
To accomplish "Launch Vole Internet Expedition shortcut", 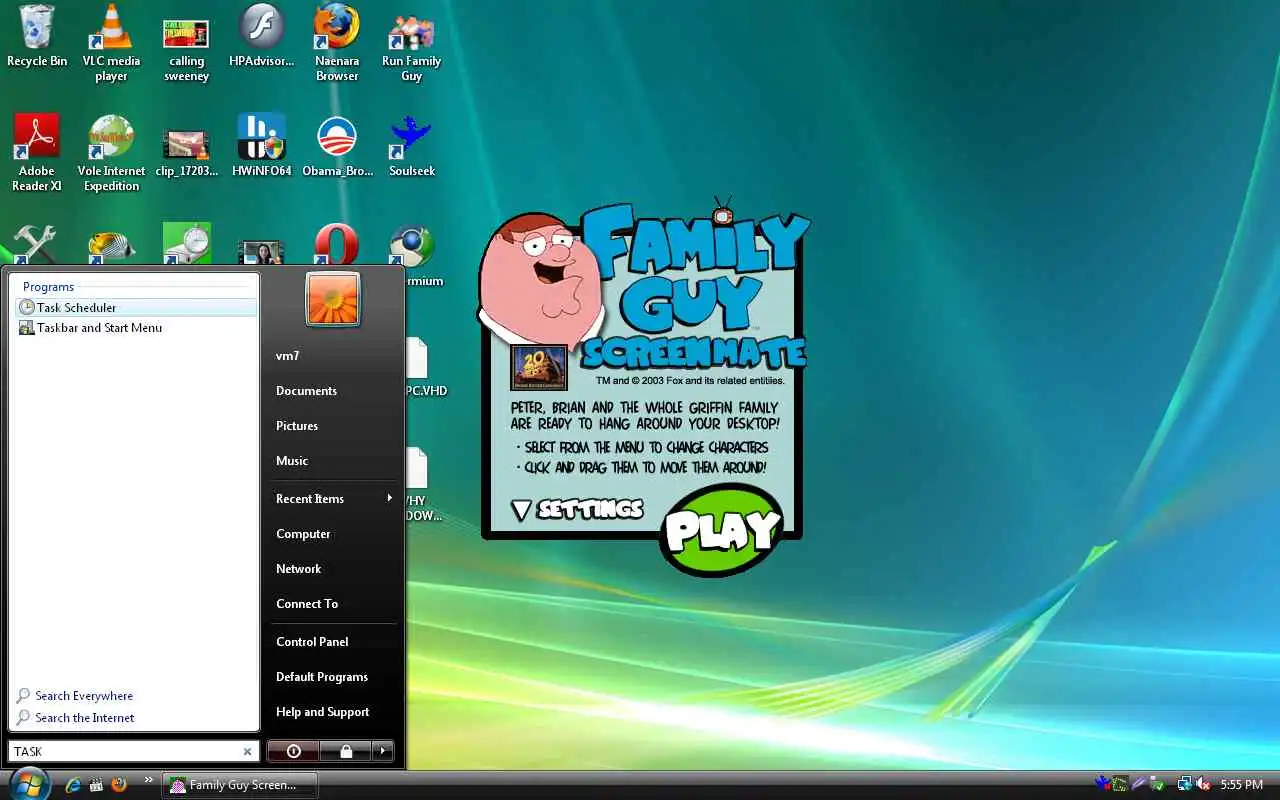I will pyautogui.click(x=111, y=153).
